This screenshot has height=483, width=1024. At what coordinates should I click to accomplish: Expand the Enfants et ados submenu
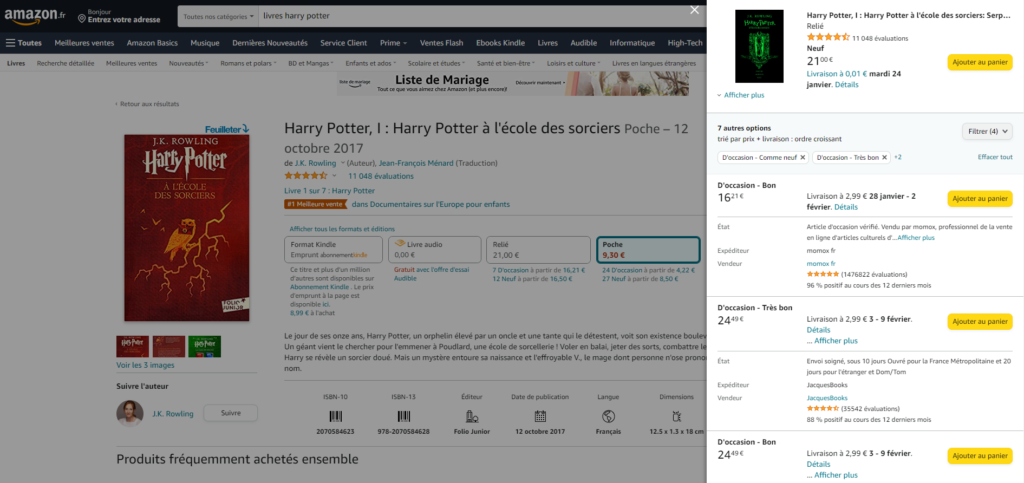370,63
